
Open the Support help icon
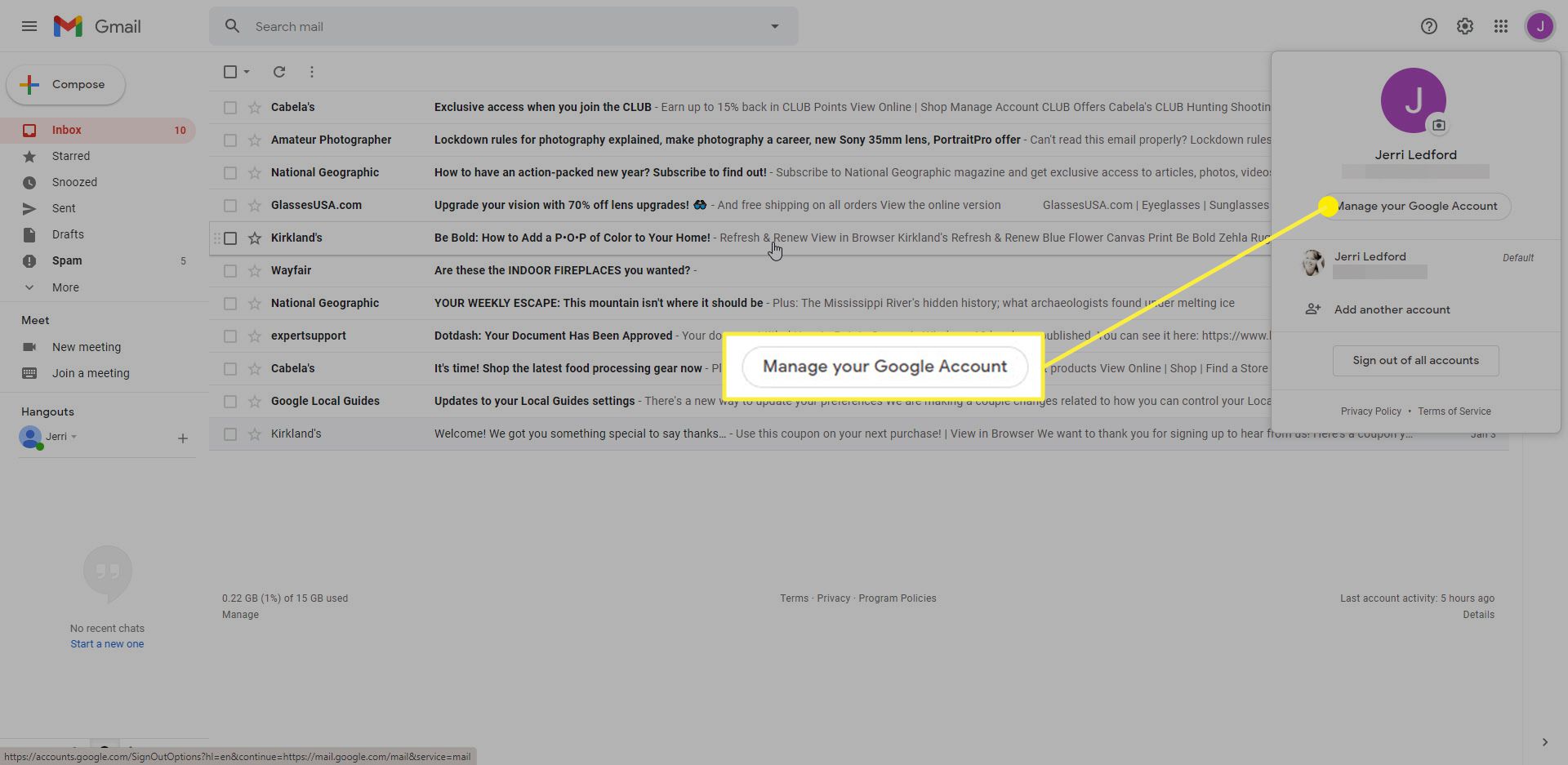1428,26
